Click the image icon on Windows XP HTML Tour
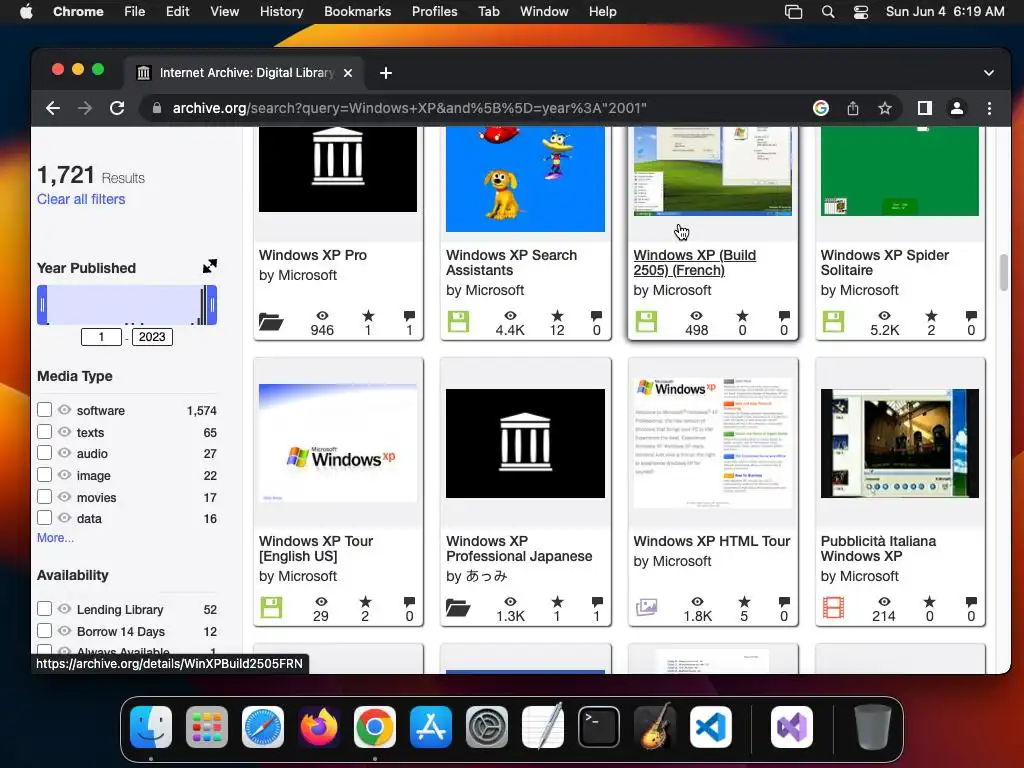The height and width of the screenshot is (768, 1024). click(646, 608)
